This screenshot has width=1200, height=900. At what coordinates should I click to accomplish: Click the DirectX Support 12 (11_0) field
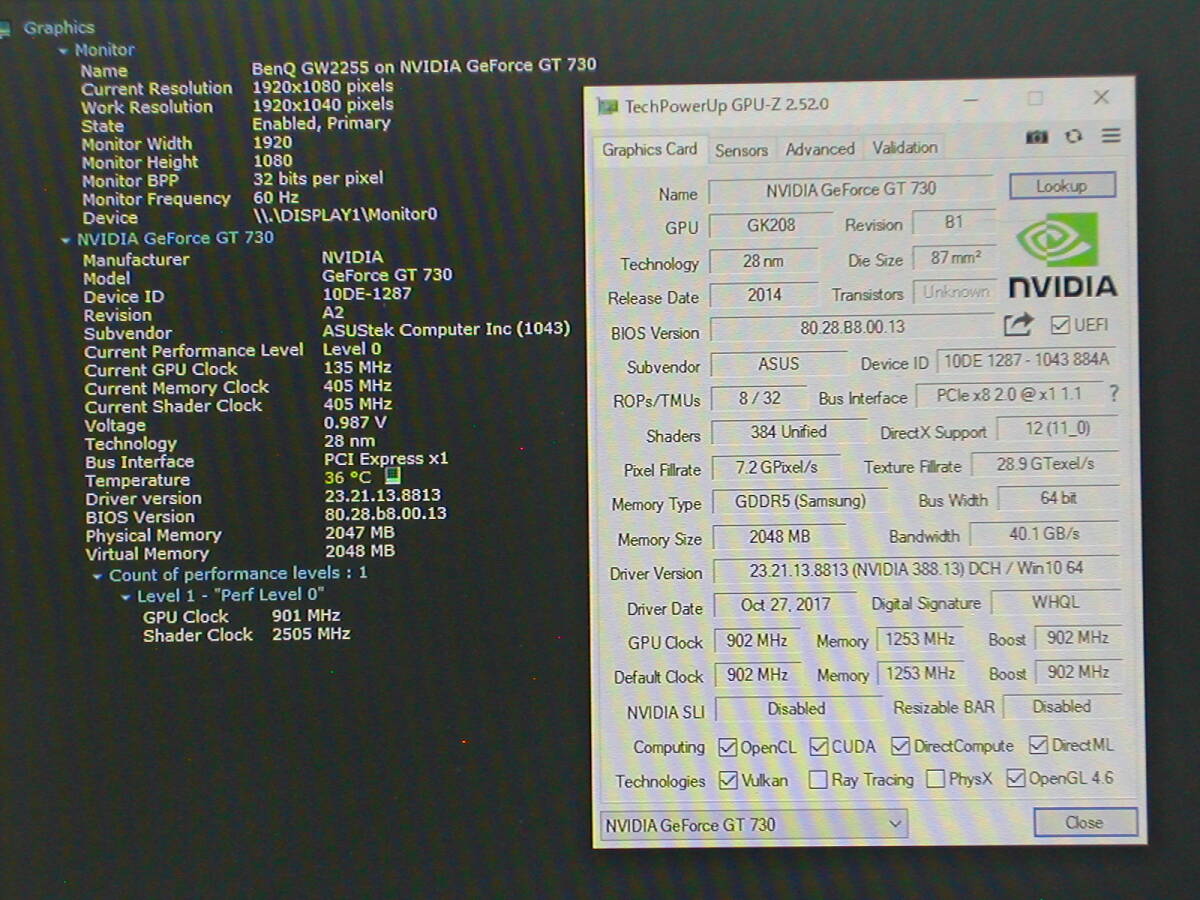(1058, 430)
